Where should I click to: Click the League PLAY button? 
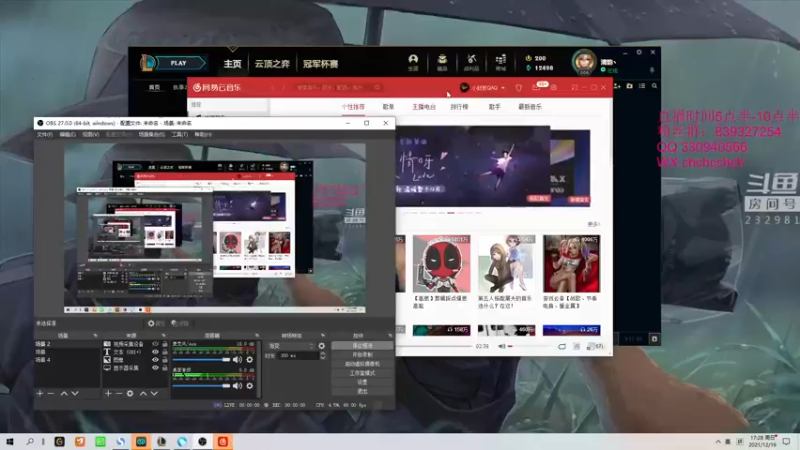(178, 63)
